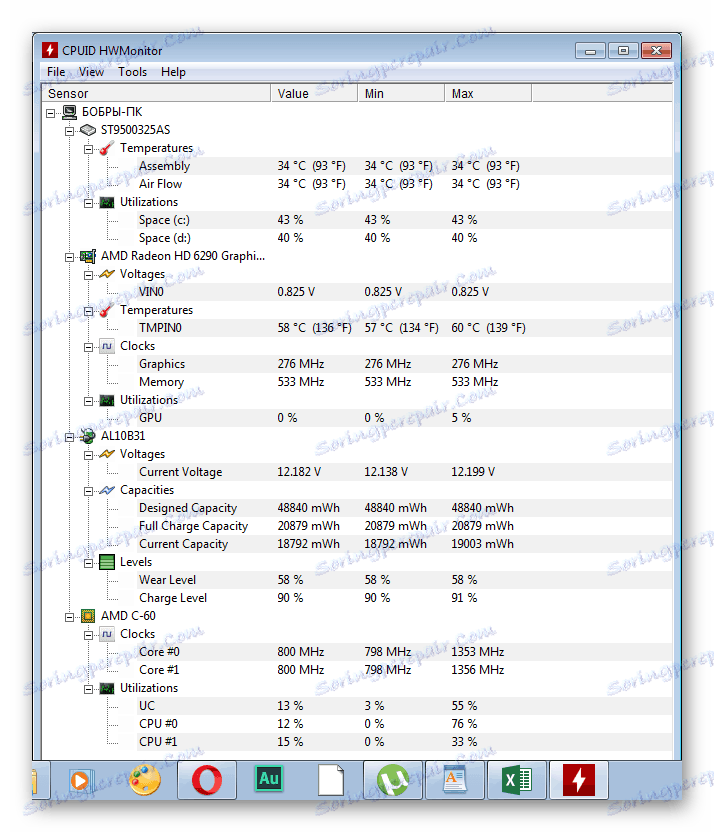714x832 pixels.
Task: Collapse Temperatures group under ST9500325AS
Action: coord(89,149)
